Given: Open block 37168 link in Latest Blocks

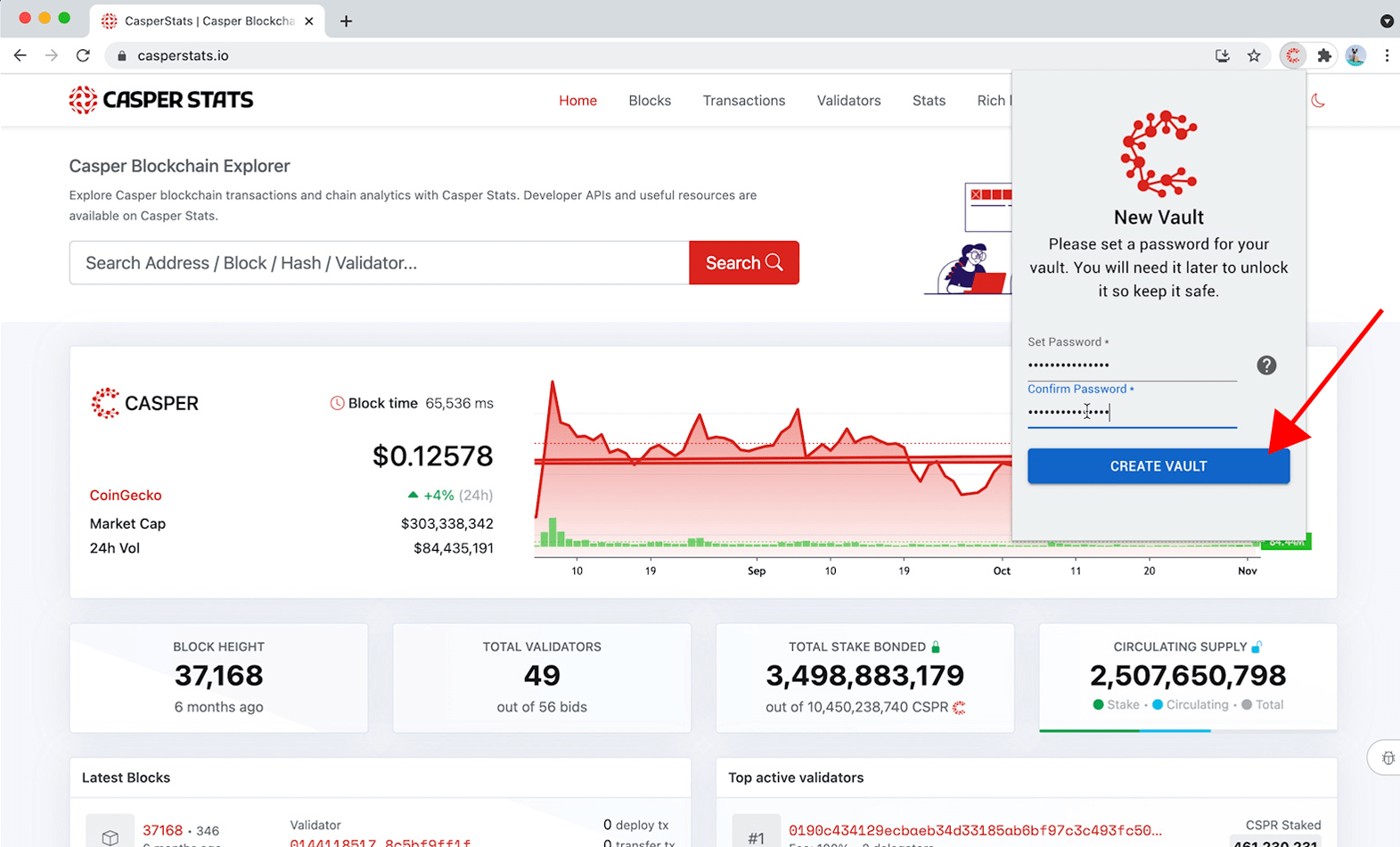Looking at the screenshot, I should (x=162, y=830).
